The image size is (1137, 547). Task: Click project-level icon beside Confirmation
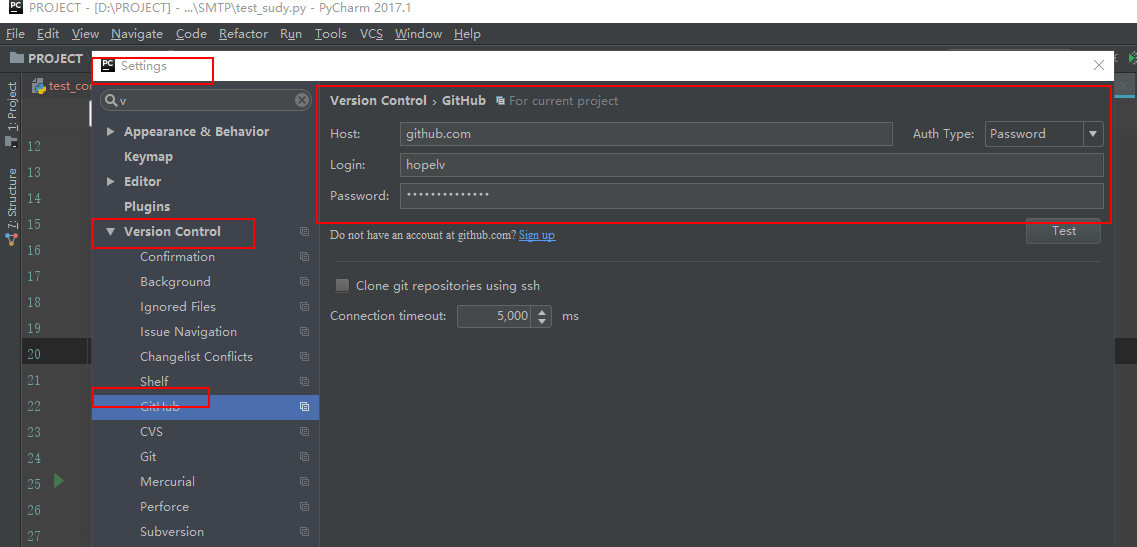(305, 257)
